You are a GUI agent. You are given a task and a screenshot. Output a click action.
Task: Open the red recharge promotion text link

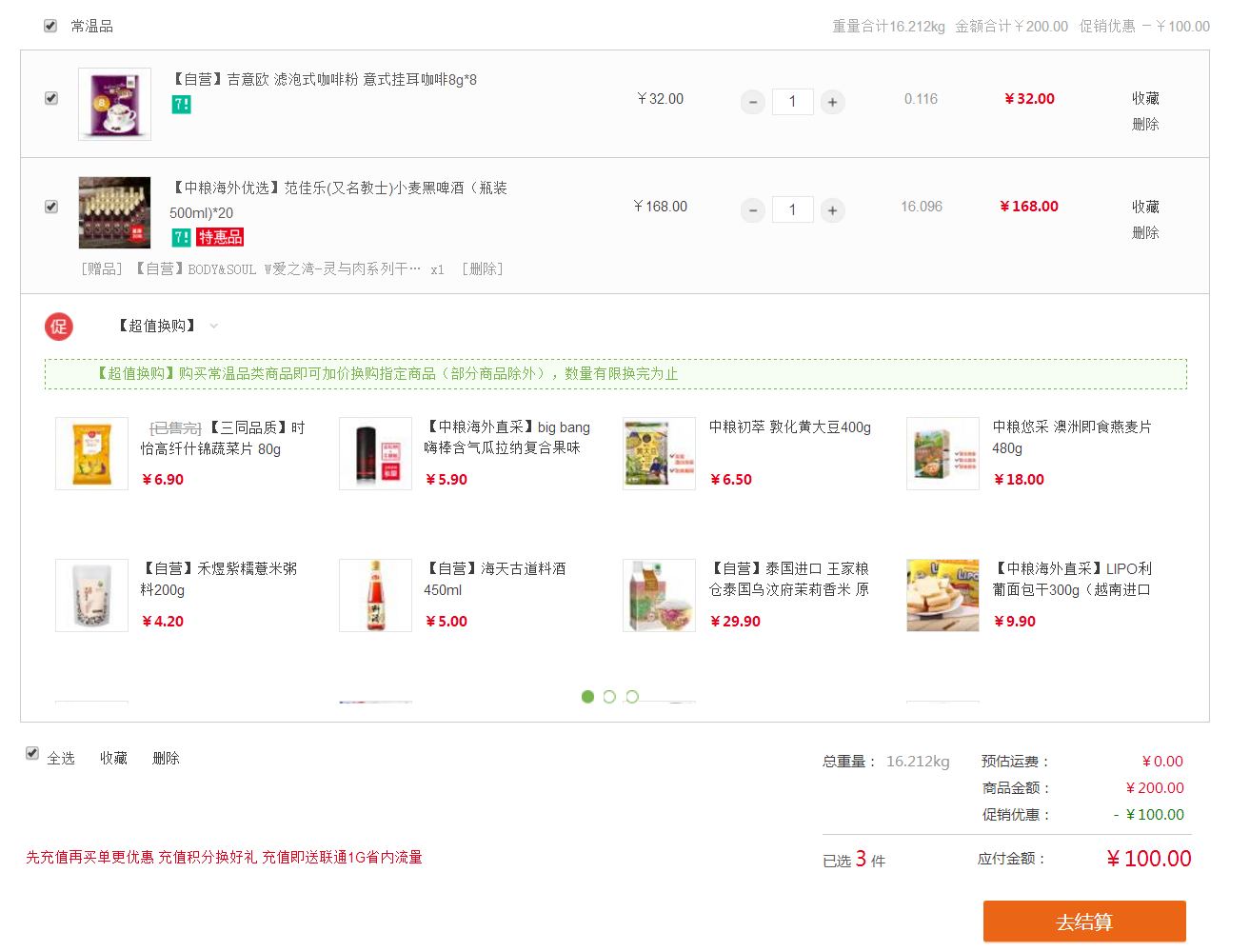click(x=224, y=858)
